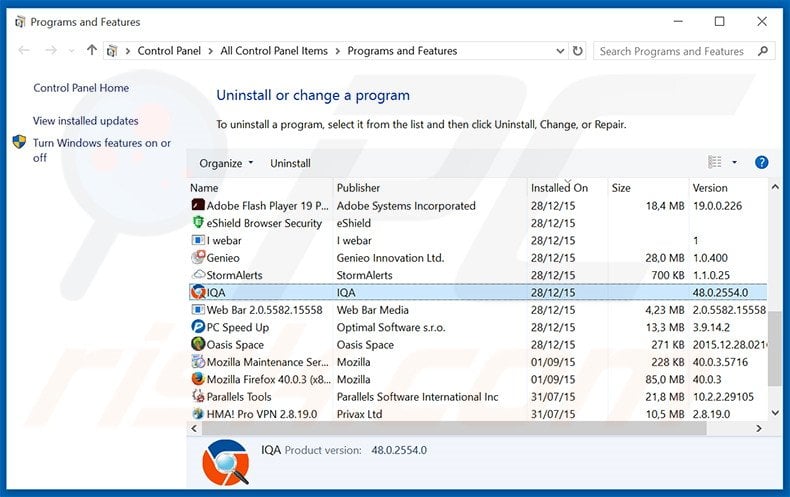Image resolution: width=790 pixels, height=497 pixels.
Task: Click the search magnifier icon
Action: coord(763,51)
